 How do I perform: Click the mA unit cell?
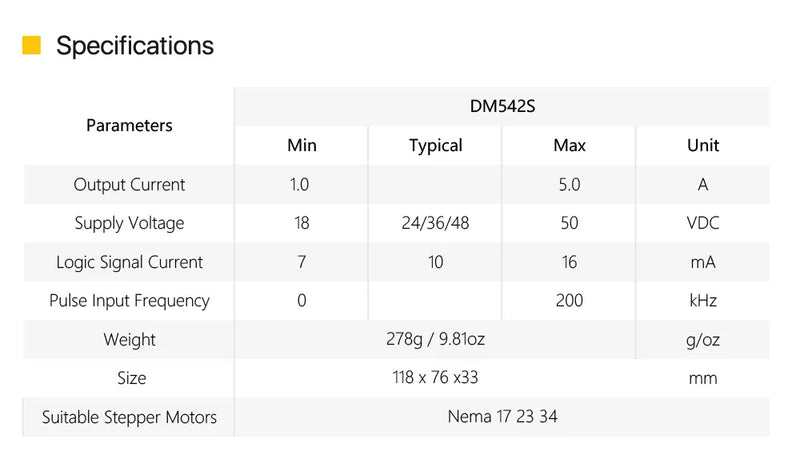coord(703,262)
